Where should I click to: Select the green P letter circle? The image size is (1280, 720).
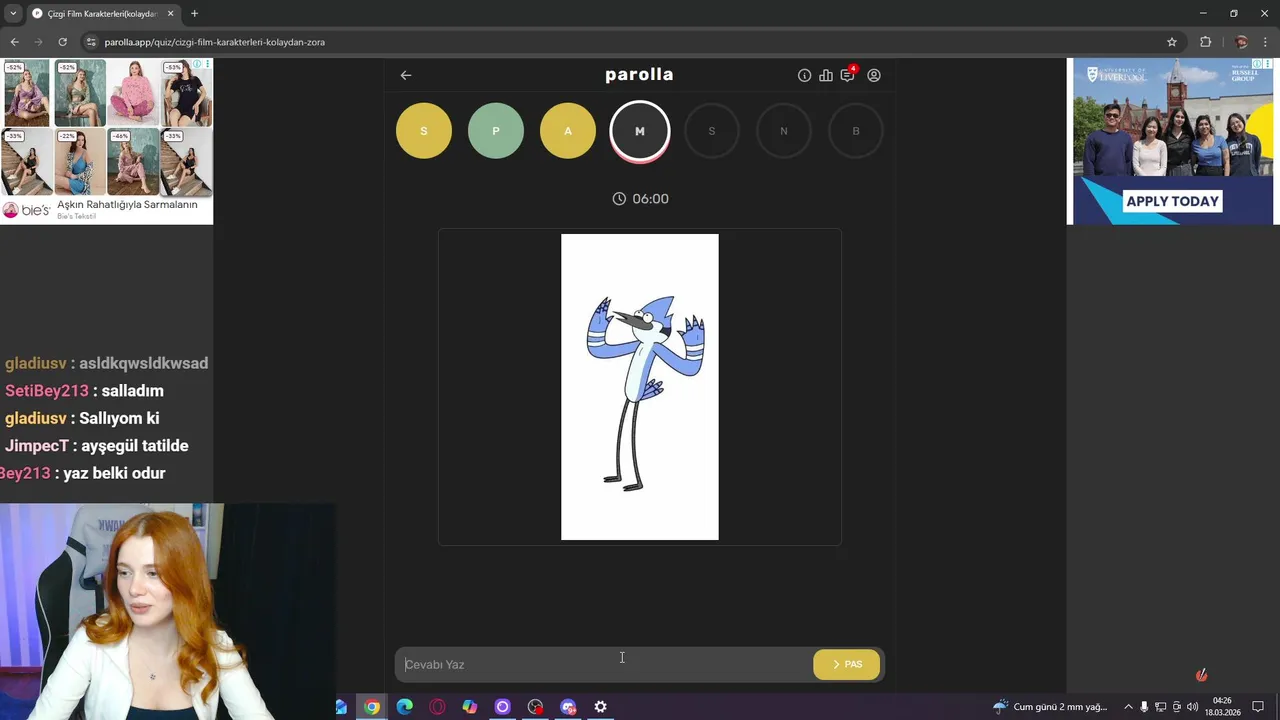[x=496, y=131]
